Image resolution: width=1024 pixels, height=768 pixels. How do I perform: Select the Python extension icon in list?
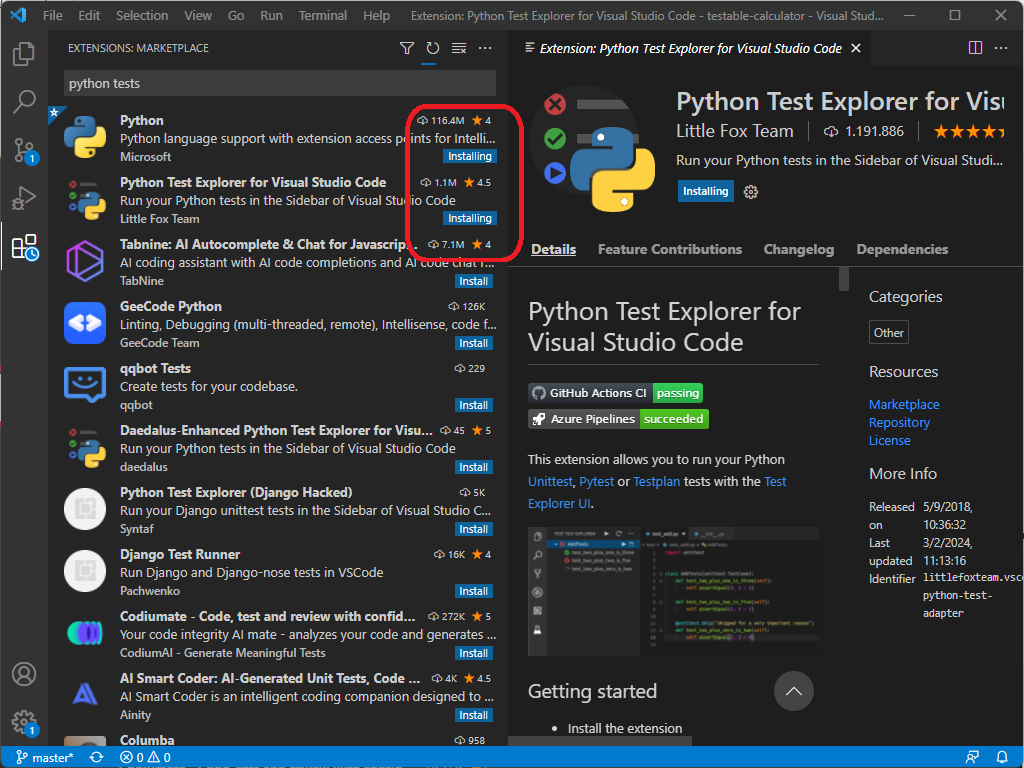coord(85,137)
